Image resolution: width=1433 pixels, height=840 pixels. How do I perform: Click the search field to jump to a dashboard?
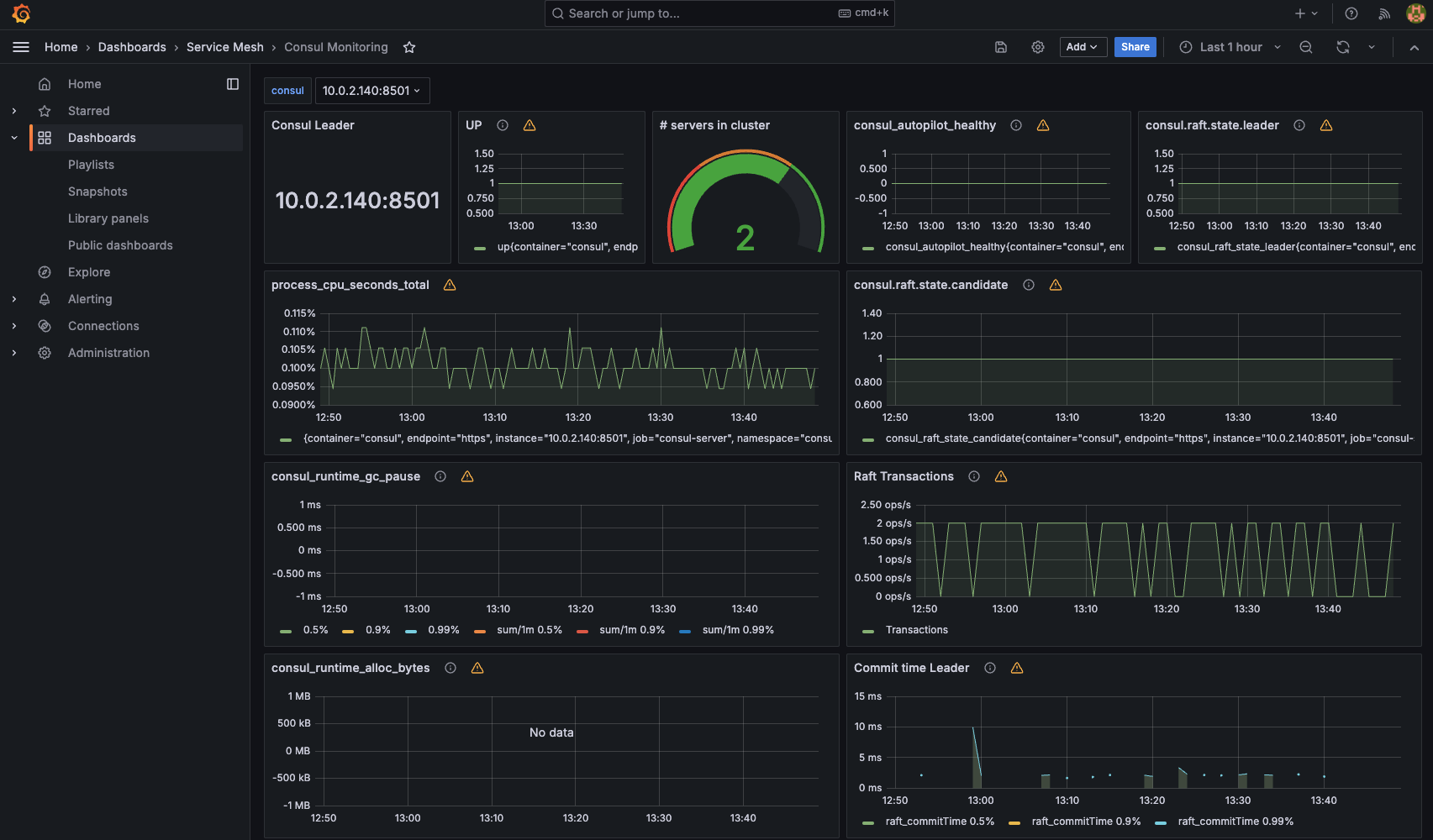[719, 13]
